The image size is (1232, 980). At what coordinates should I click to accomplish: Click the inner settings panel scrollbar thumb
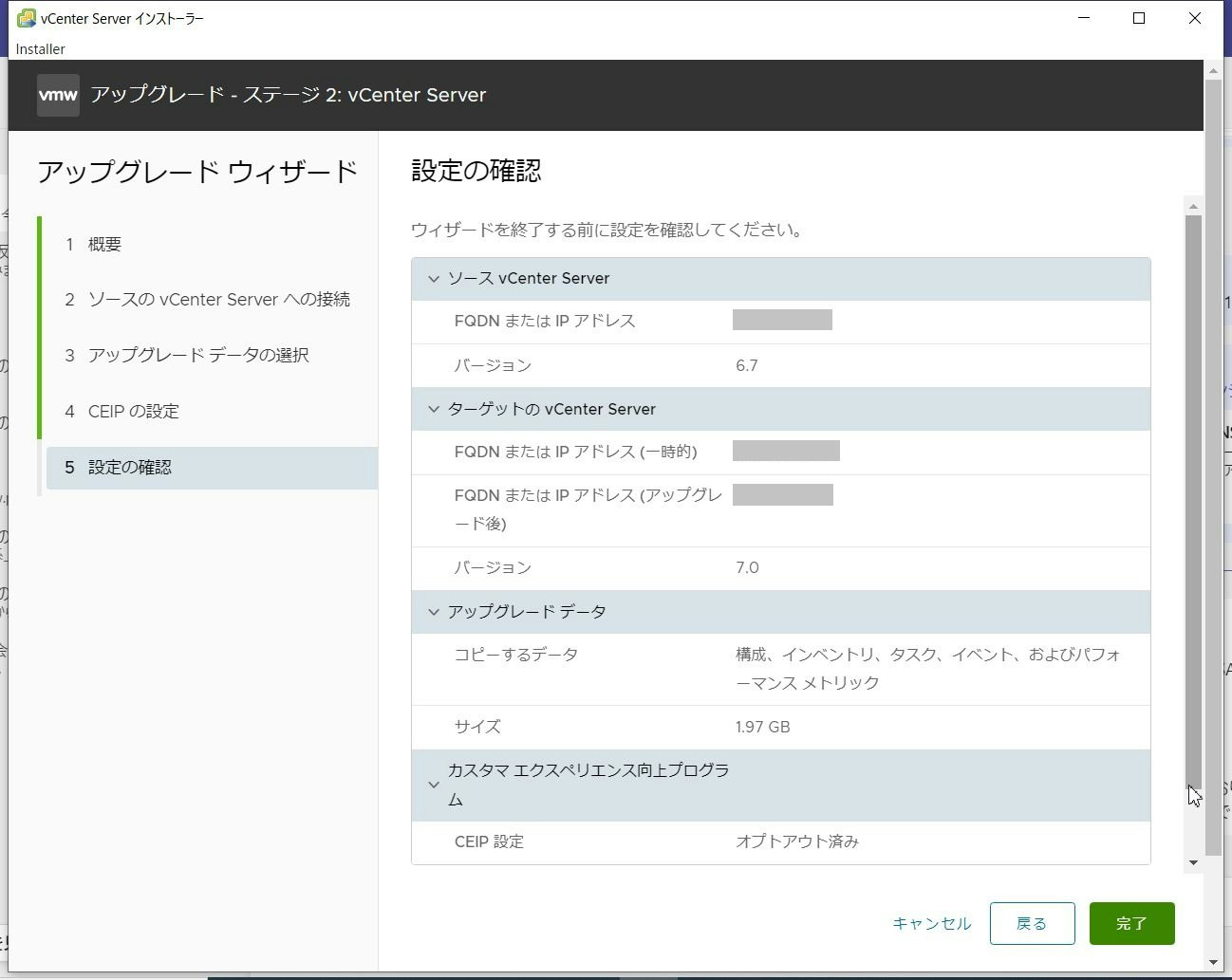1193,503
